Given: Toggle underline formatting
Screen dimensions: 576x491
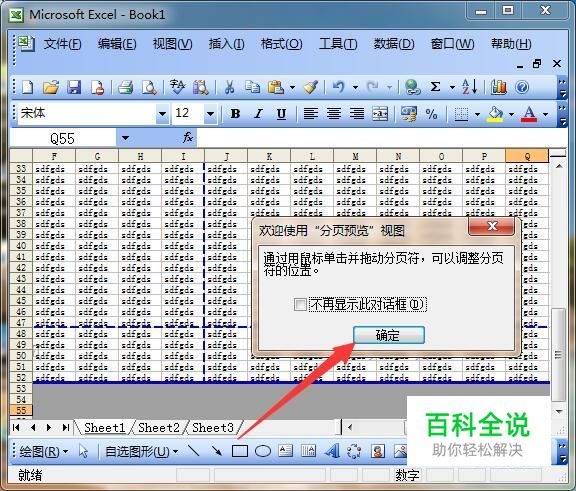Looking at the screenshot, I should coord(281,114).
